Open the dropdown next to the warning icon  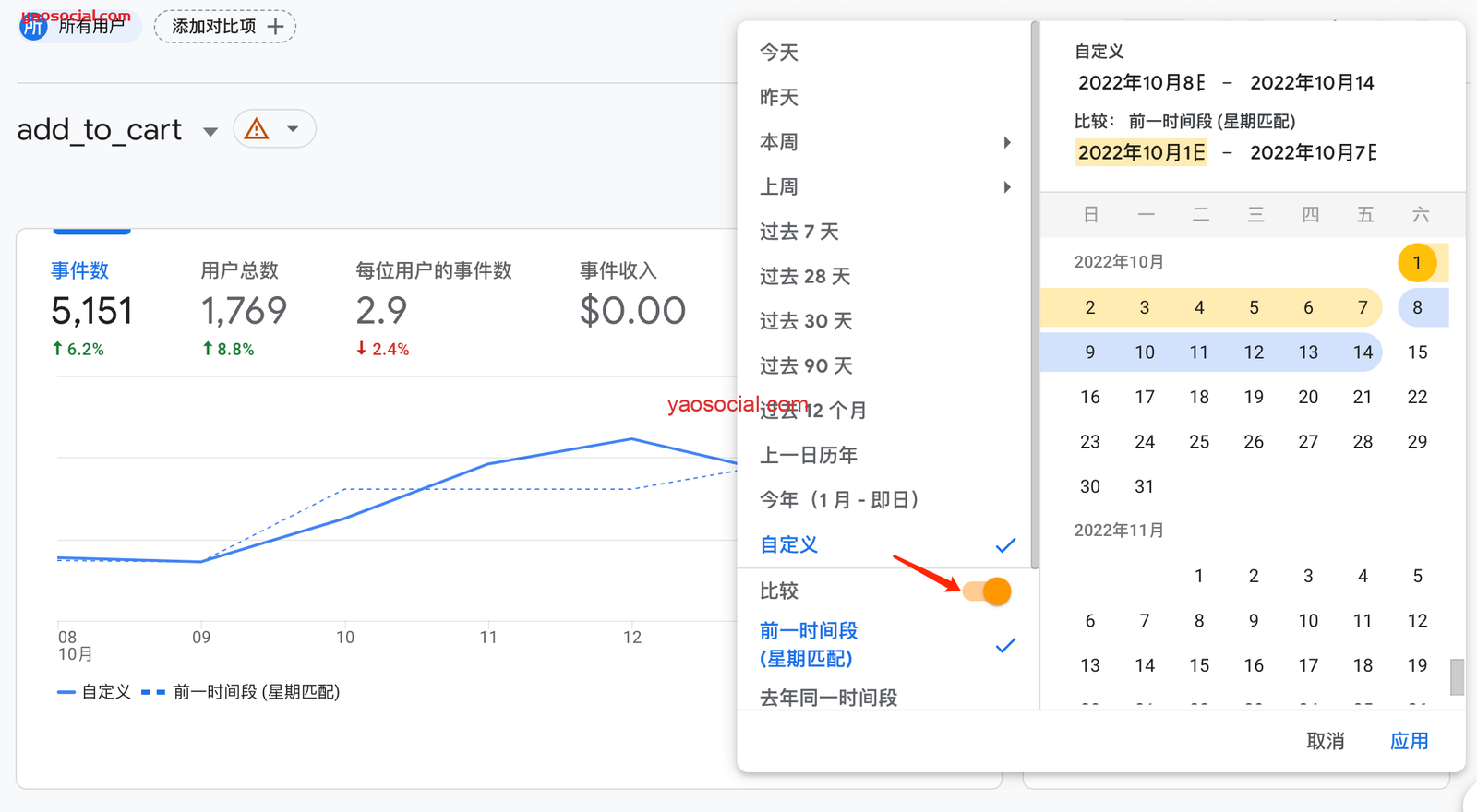tap(293, 129)
